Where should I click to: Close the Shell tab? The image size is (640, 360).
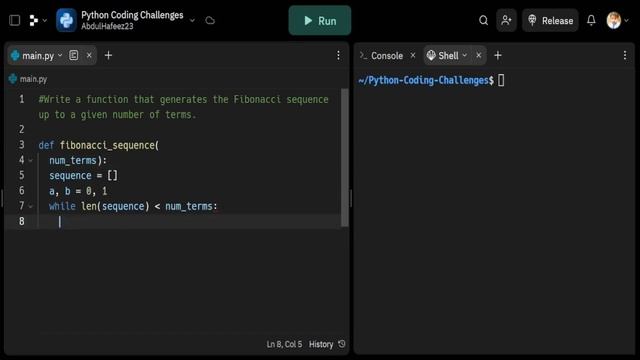coord(478,55)
